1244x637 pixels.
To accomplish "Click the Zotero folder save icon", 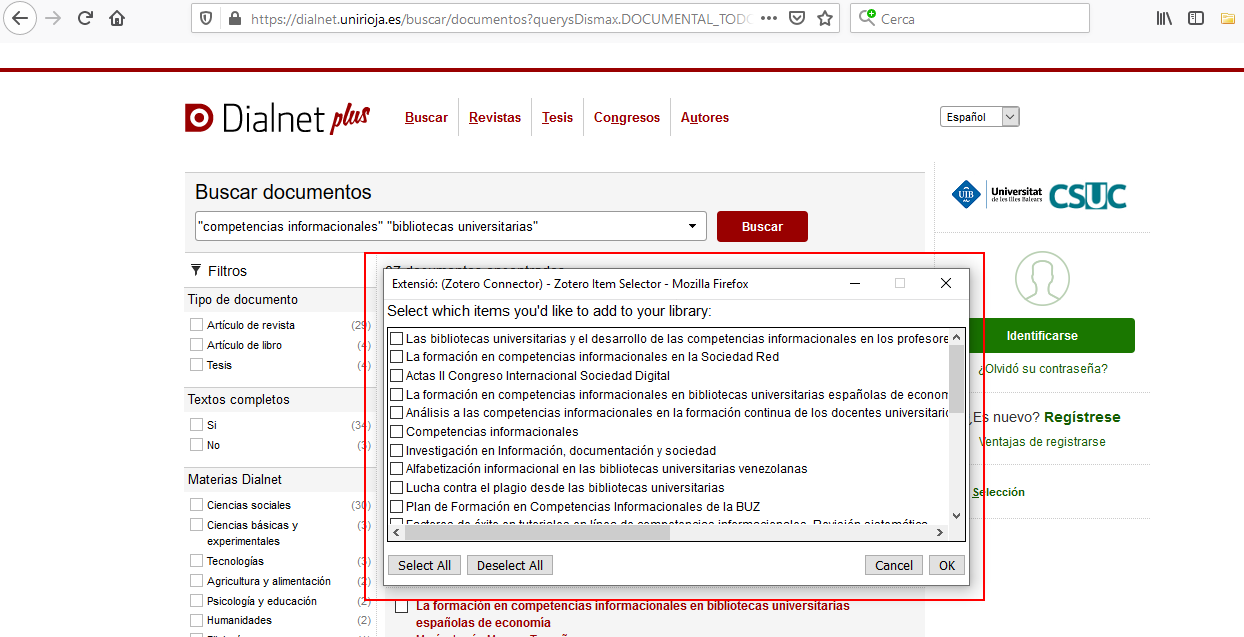I will point(1228,18).
